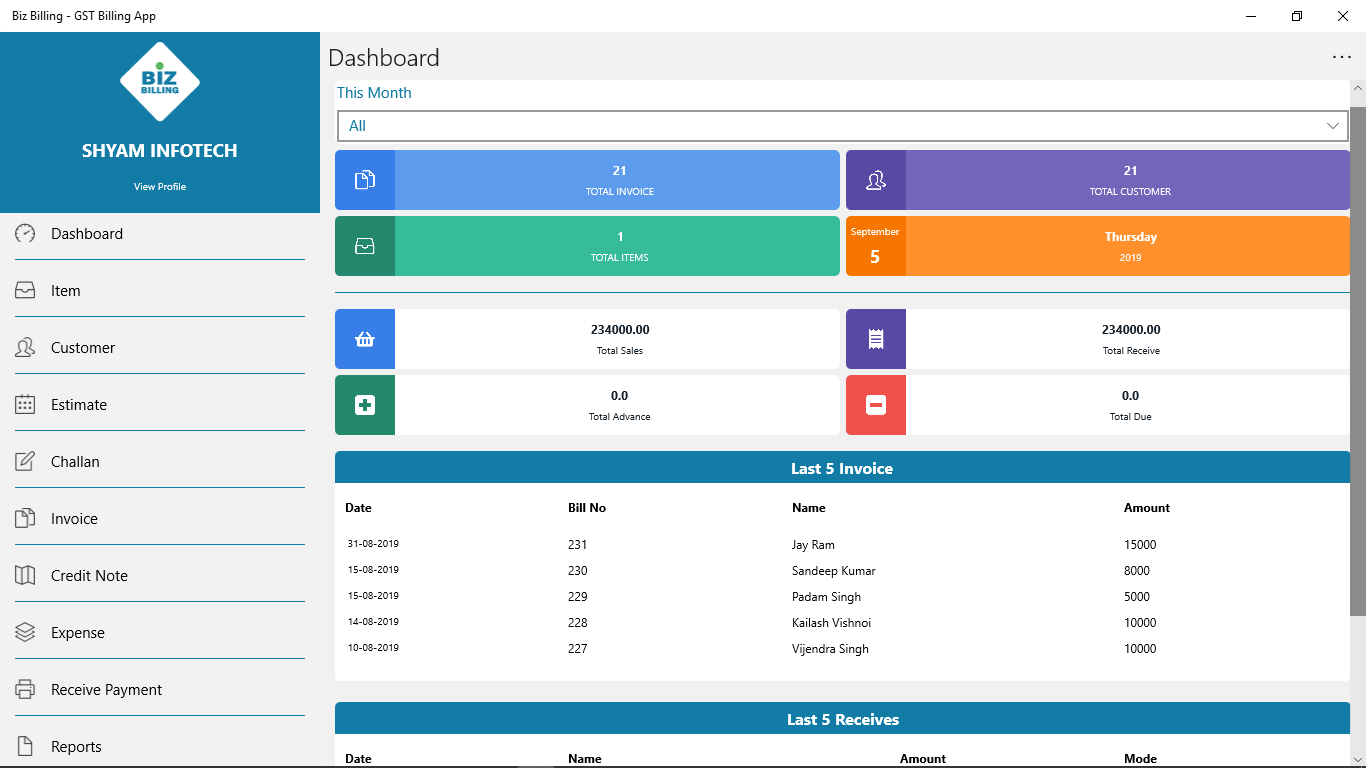Viewport: 1366px width, 768px height.
Task: Click the Total Sales 234000.00 tile
Action: click(x=587, y=339)
